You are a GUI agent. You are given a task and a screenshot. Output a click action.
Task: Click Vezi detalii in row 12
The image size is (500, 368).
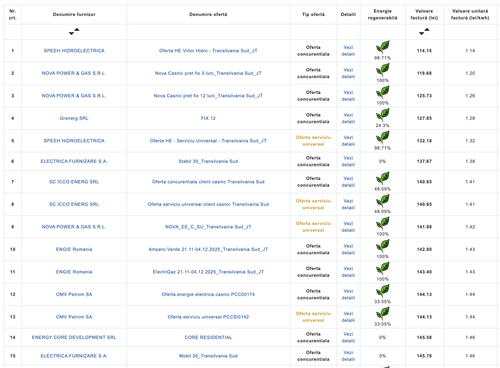348,294
